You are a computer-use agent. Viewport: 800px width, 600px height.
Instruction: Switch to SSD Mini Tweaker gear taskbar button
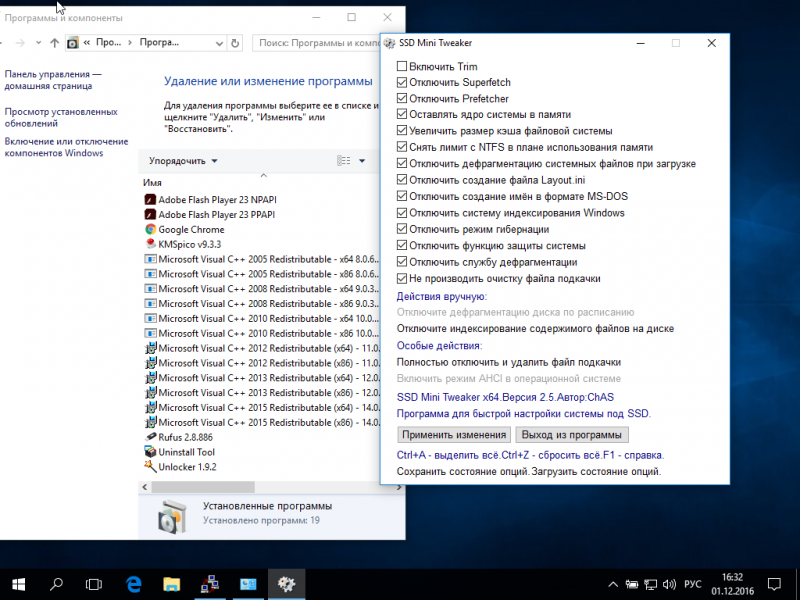[x=286, y=584]
